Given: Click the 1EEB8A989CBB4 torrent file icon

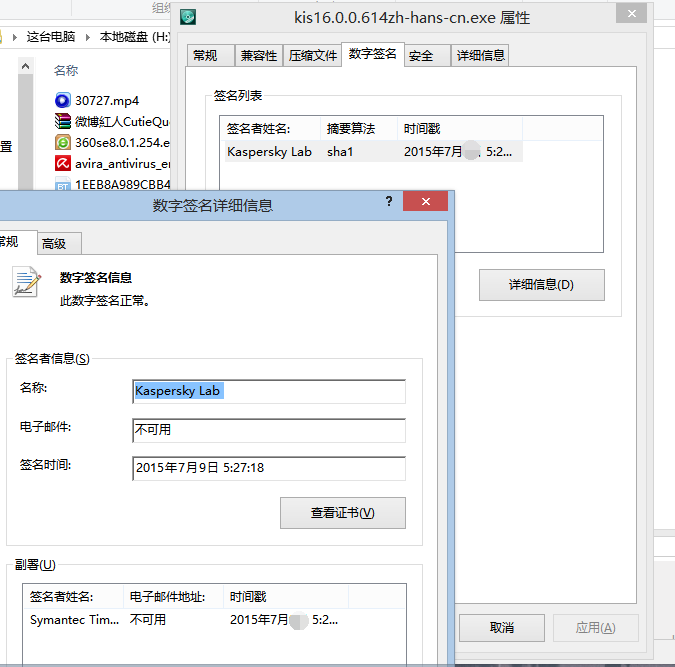Looking at the screenshot, I should 62,184.
